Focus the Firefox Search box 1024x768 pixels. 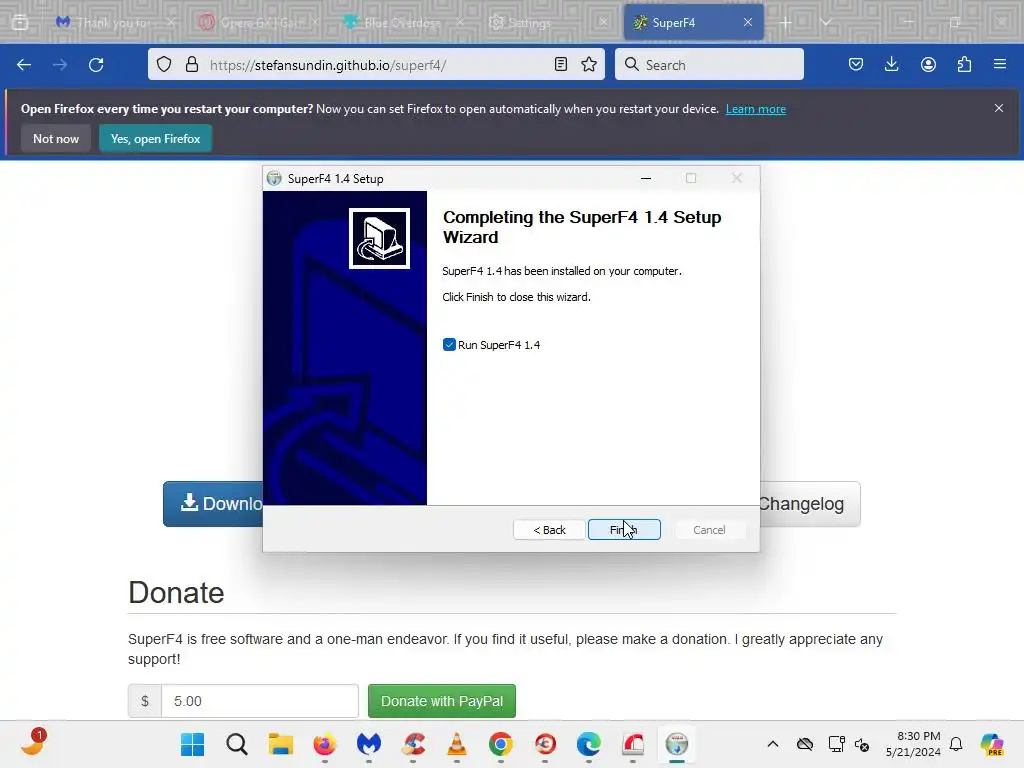[709, 65]
